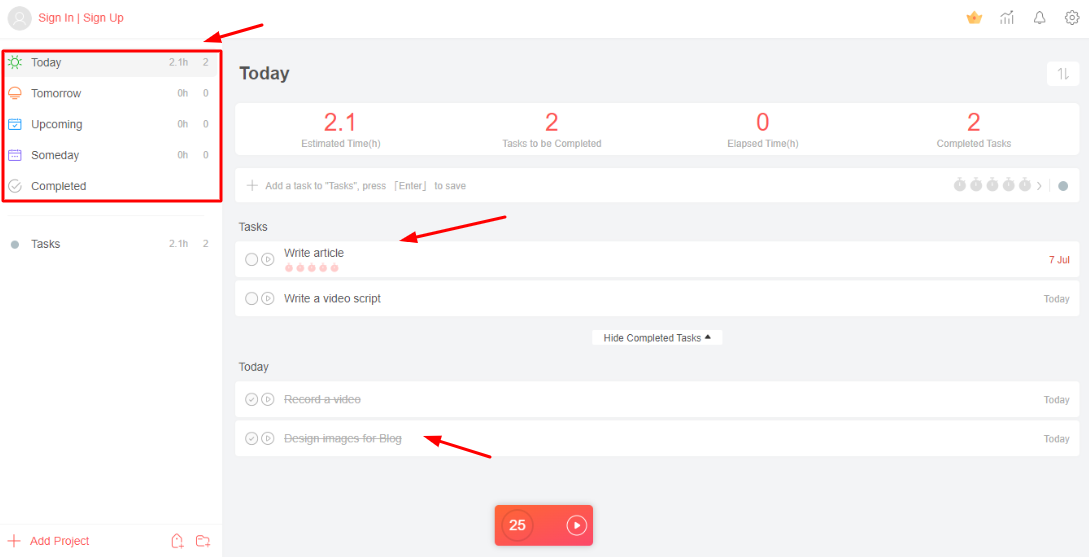
Task: Expand pomodoro estimate chevron in add-task bar
Action: click(x=1038, y=185)
